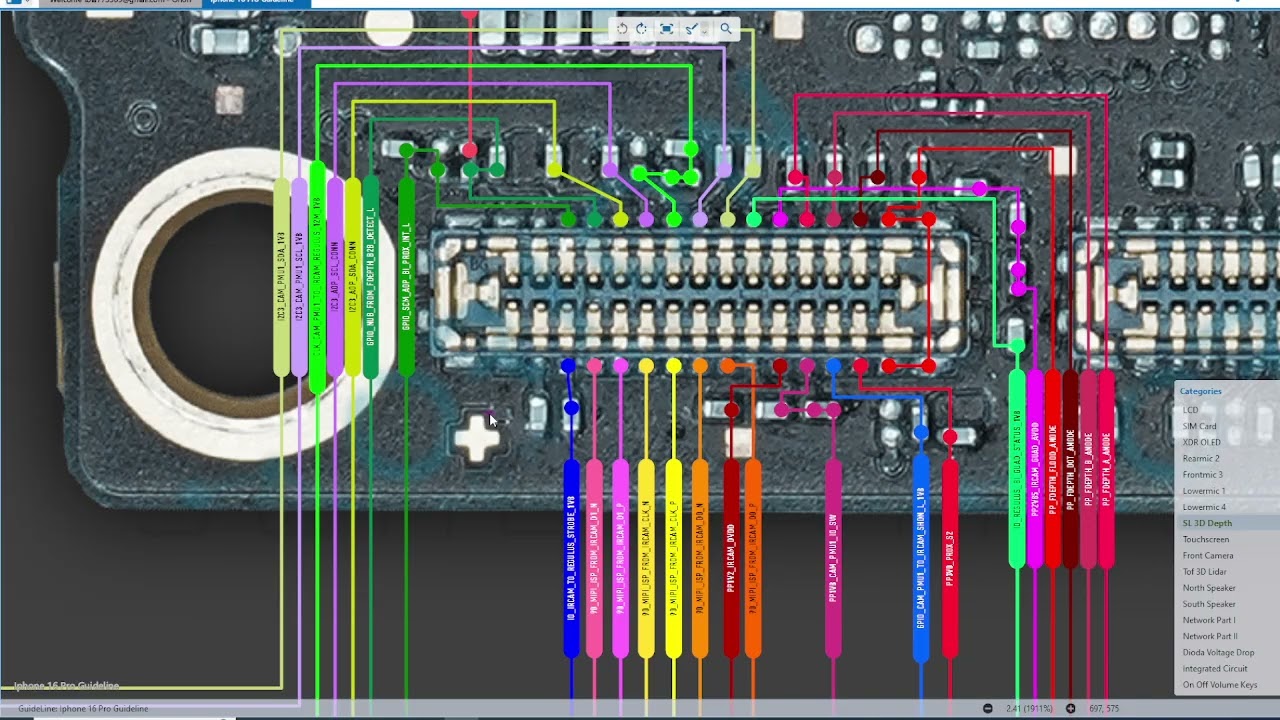Switch to the Welcome tab
Image resolution: width=1280 pixels, height=720 pixels.
pyautogui.click(x=120, y=3)
